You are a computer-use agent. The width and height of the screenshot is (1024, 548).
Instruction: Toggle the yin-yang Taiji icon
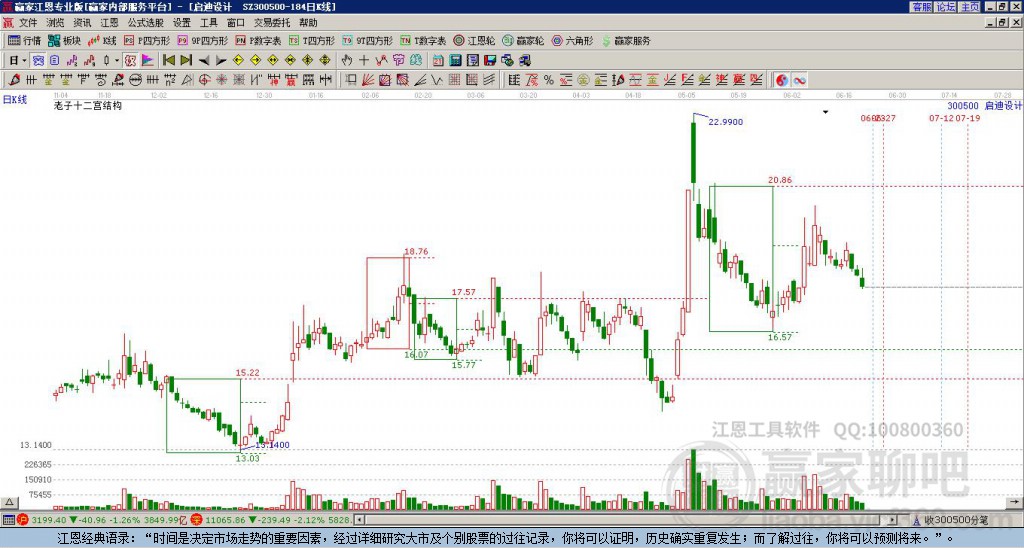click(782, 80)
